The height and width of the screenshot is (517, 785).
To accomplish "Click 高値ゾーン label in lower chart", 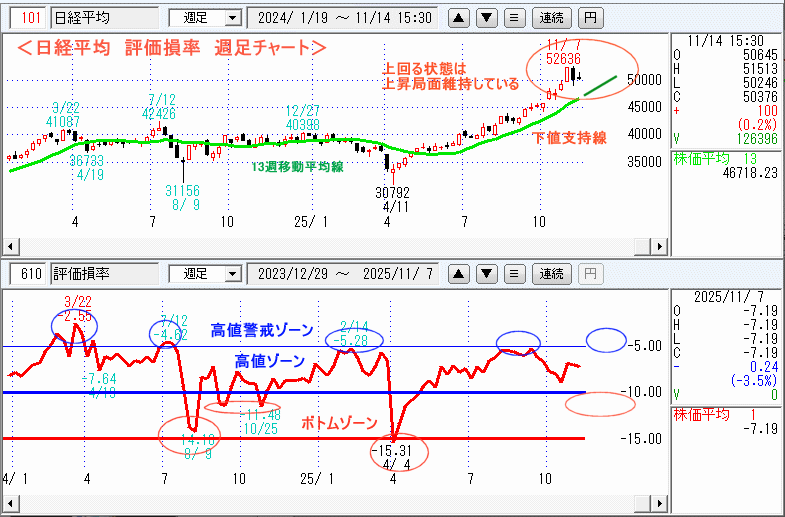I will tap(270, 361).
